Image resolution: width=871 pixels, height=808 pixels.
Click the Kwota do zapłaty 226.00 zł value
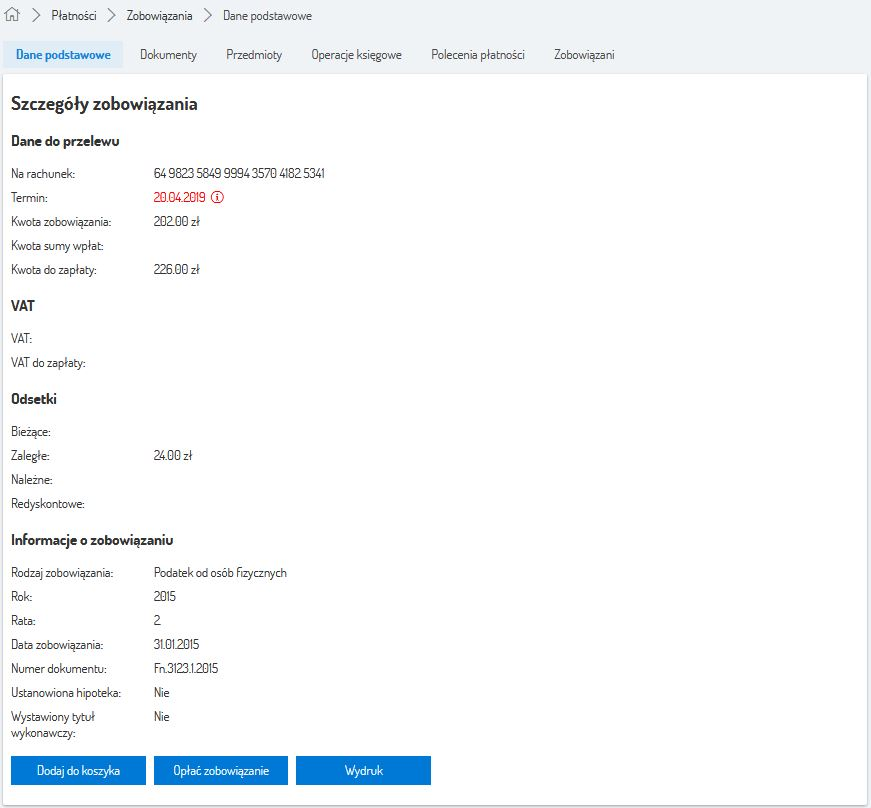point(177,270)
